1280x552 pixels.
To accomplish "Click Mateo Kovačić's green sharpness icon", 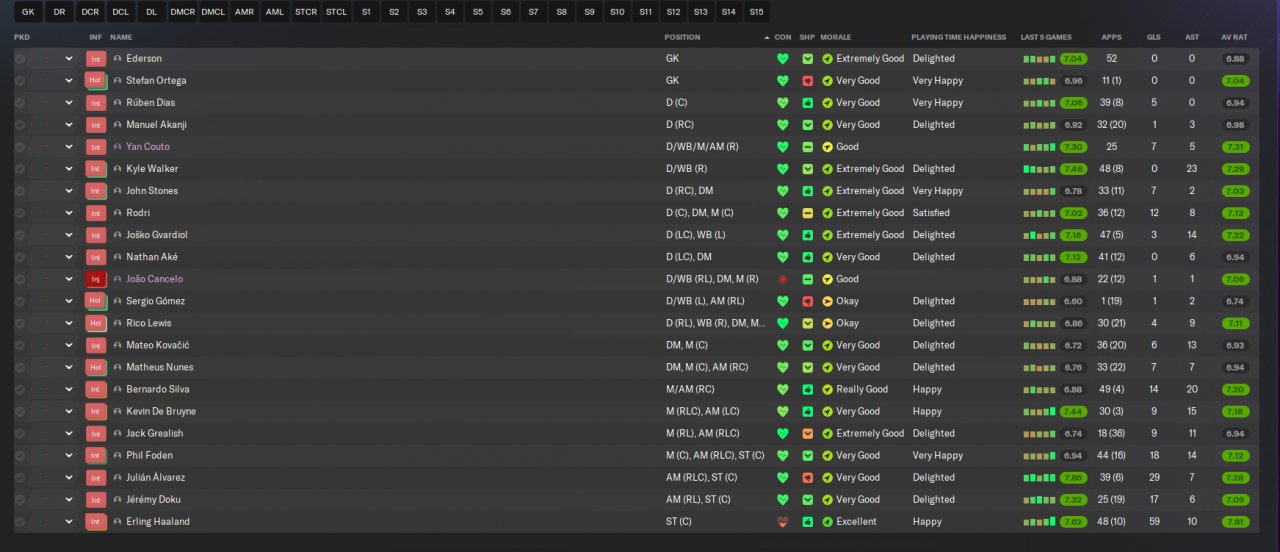I will tap(807, 346).
